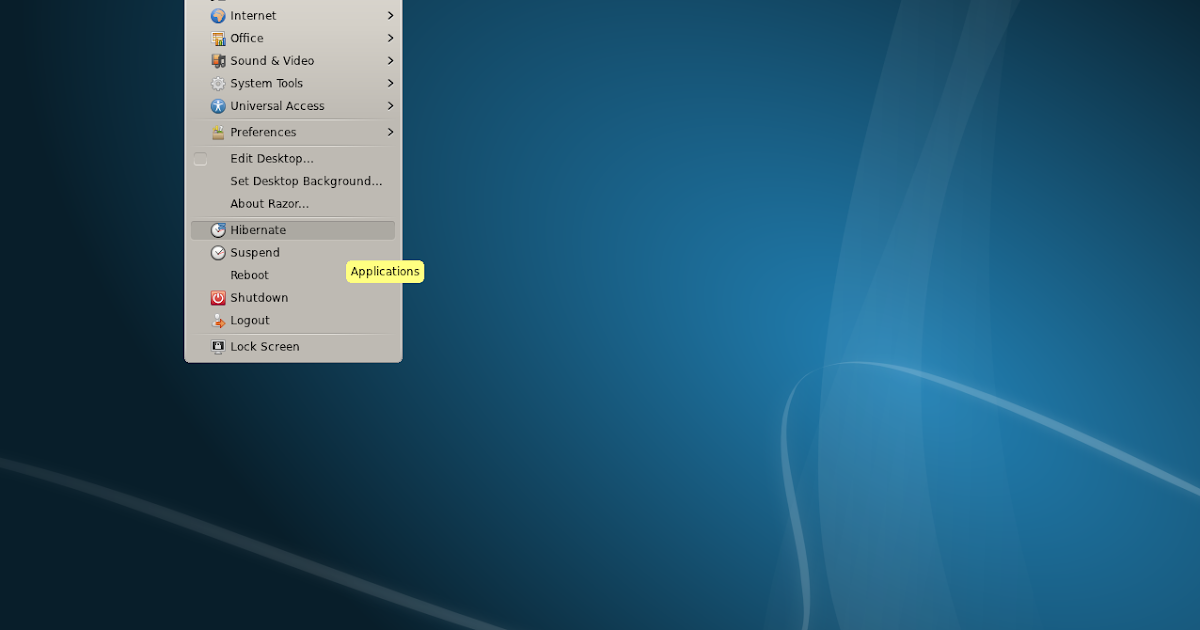Select the Lock Screen monitor icon
The width and height of the screenshot is (1200, 630).
(218, 346)
